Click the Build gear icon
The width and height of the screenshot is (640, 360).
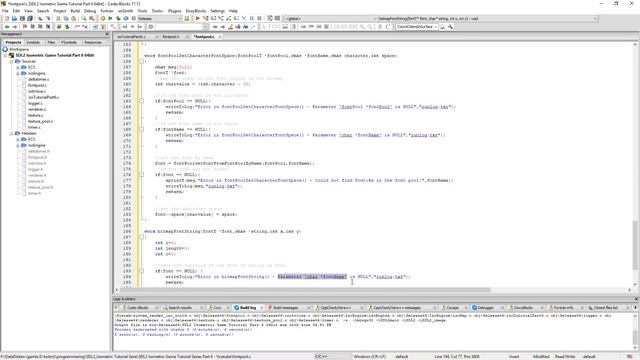(102, 19)
